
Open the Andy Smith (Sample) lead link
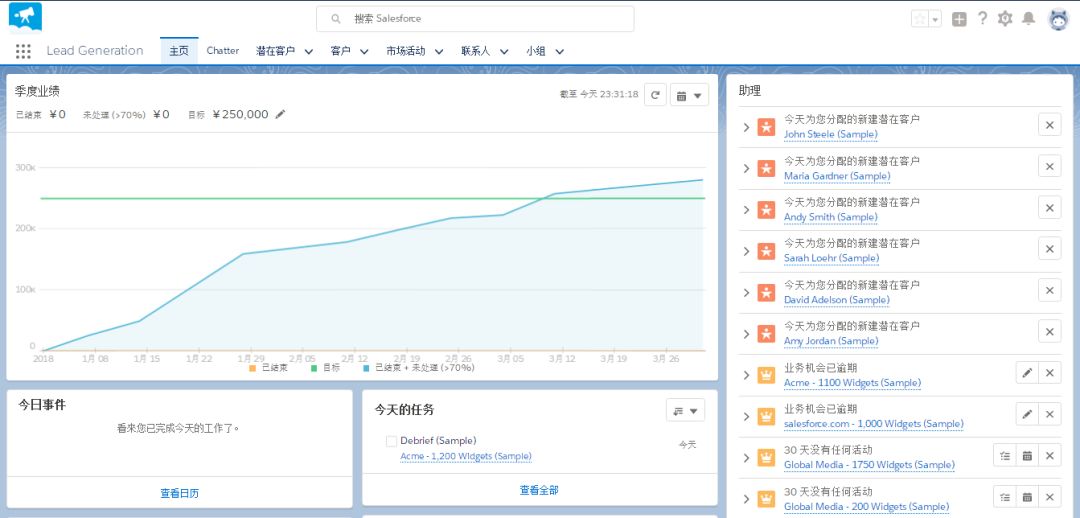830,217
